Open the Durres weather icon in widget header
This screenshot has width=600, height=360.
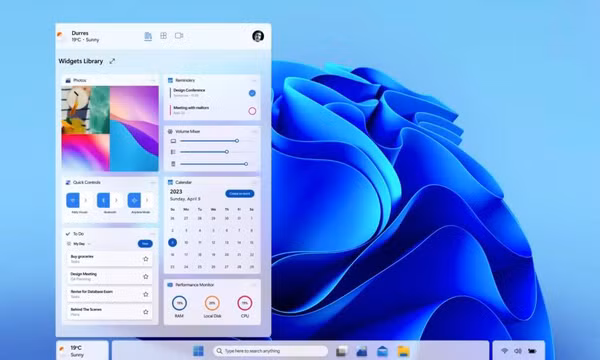coord(60,36)
